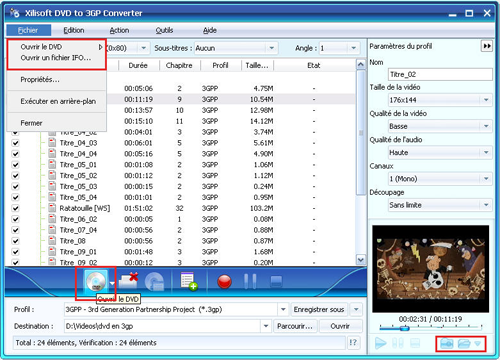Click the add profile icon with green plus
The image size is (500, 360).
coord(189,281)
